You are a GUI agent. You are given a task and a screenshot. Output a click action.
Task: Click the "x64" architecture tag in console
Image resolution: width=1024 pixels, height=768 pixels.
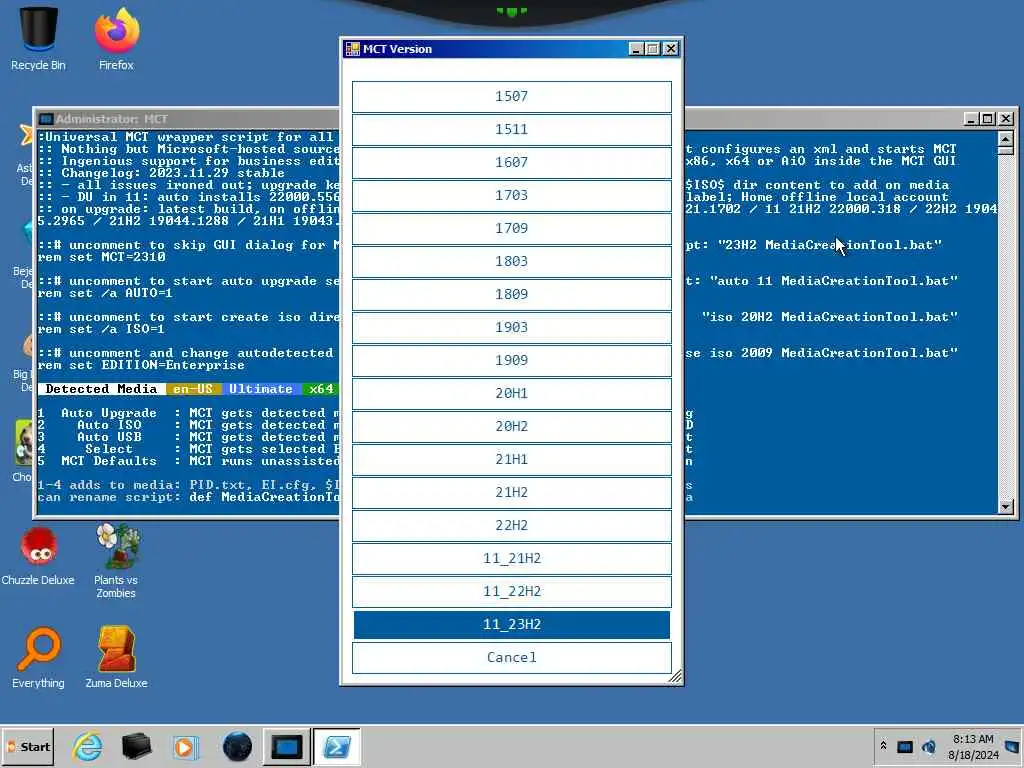(x=321, y=389)
